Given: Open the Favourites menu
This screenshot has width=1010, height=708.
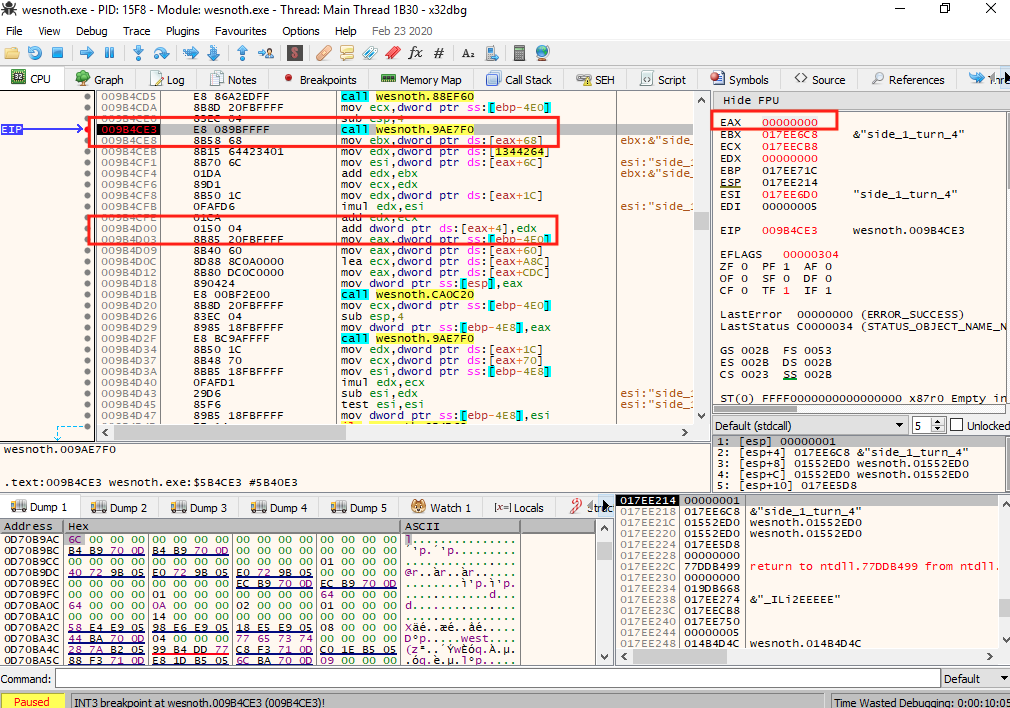Looking at the screenshot, I should 240,31.
